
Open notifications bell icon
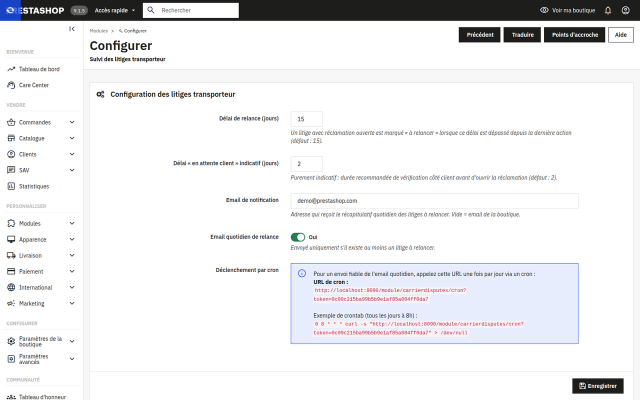tap(608, 10)
